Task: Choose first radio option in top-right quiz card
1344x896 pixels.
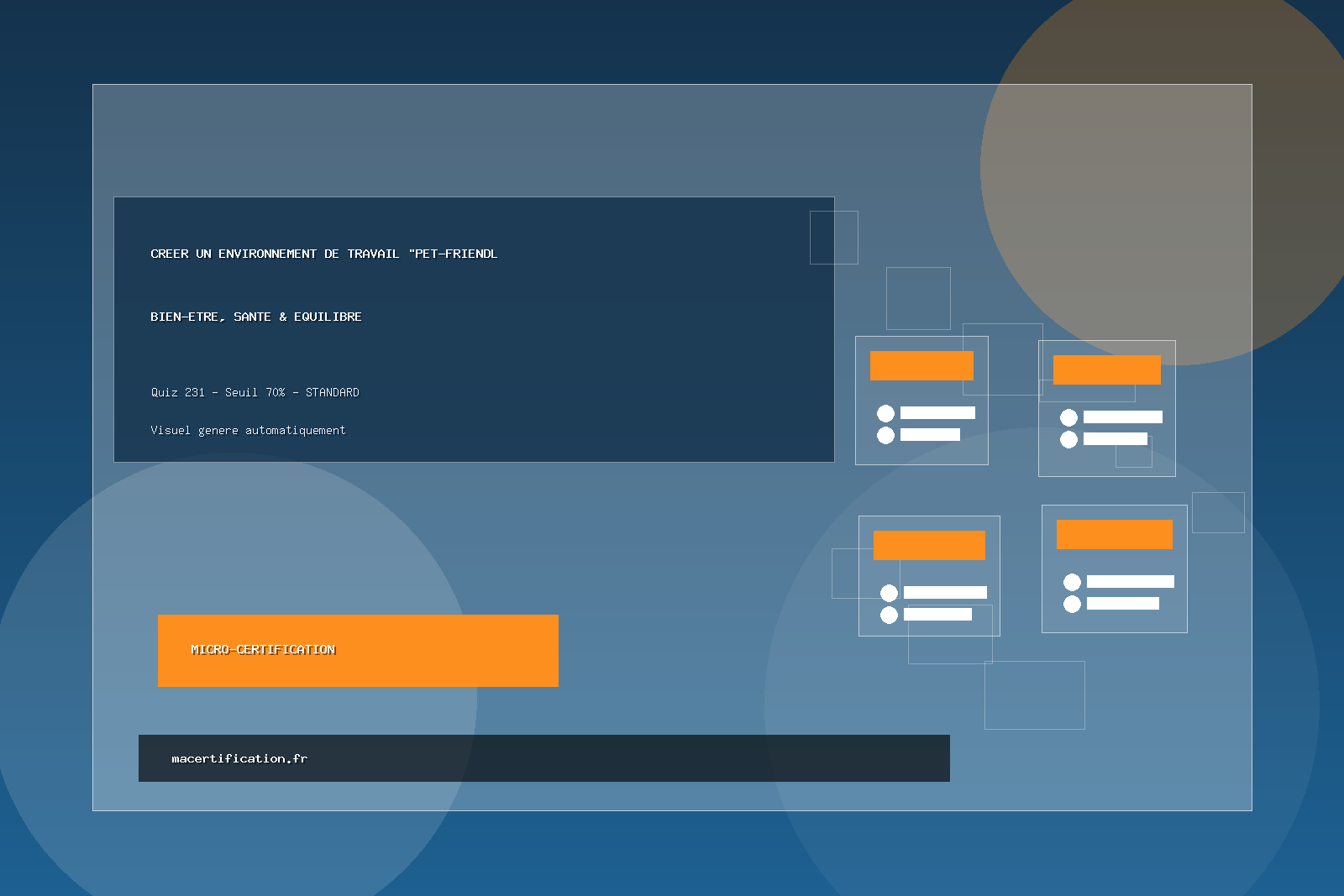Action: 1068,417
